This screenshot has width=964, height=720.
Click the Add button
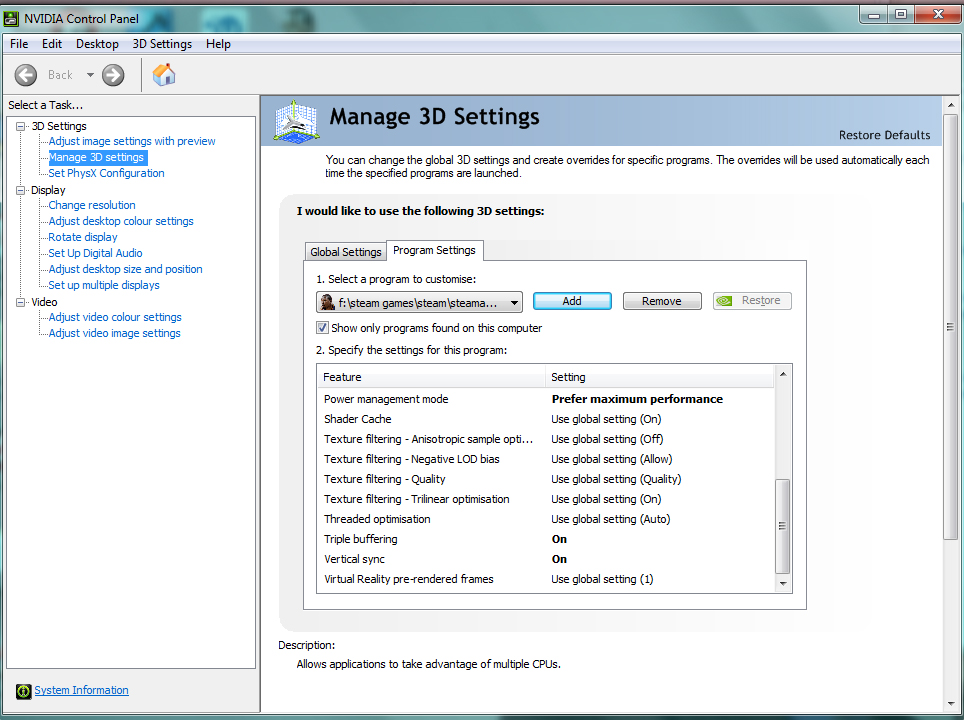pos(572,301)
